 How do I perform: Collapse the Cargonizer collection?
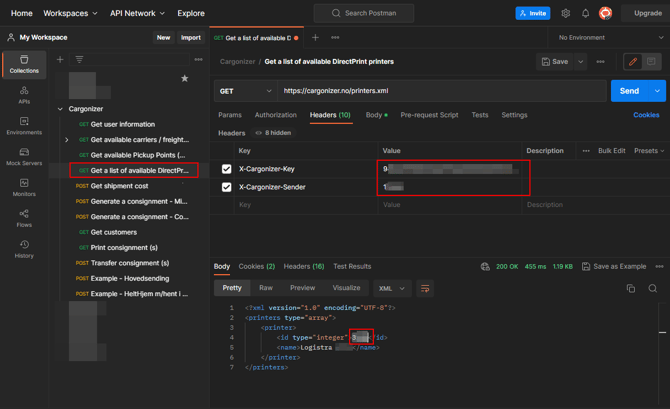(x=60, y=109)
